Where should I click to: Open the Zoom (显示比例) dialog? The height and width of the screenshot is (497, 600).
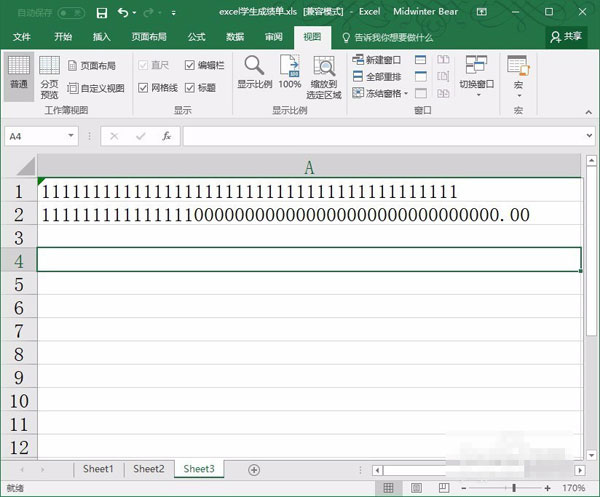tap(254, 72)
